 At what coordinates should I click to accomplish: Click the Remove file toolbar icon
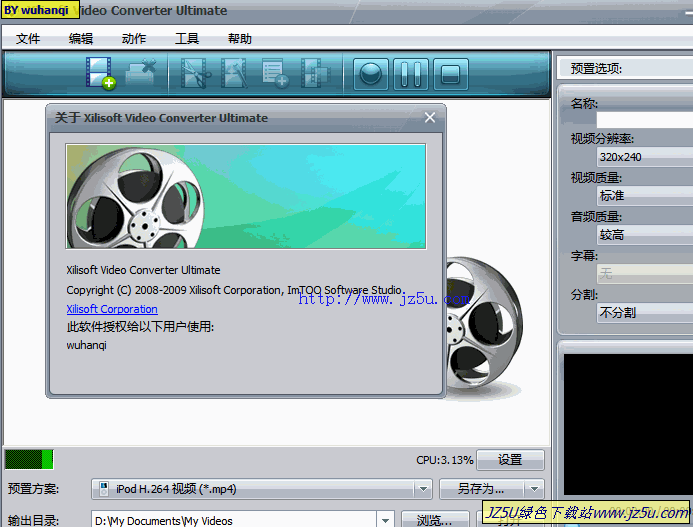click(141, 73)
